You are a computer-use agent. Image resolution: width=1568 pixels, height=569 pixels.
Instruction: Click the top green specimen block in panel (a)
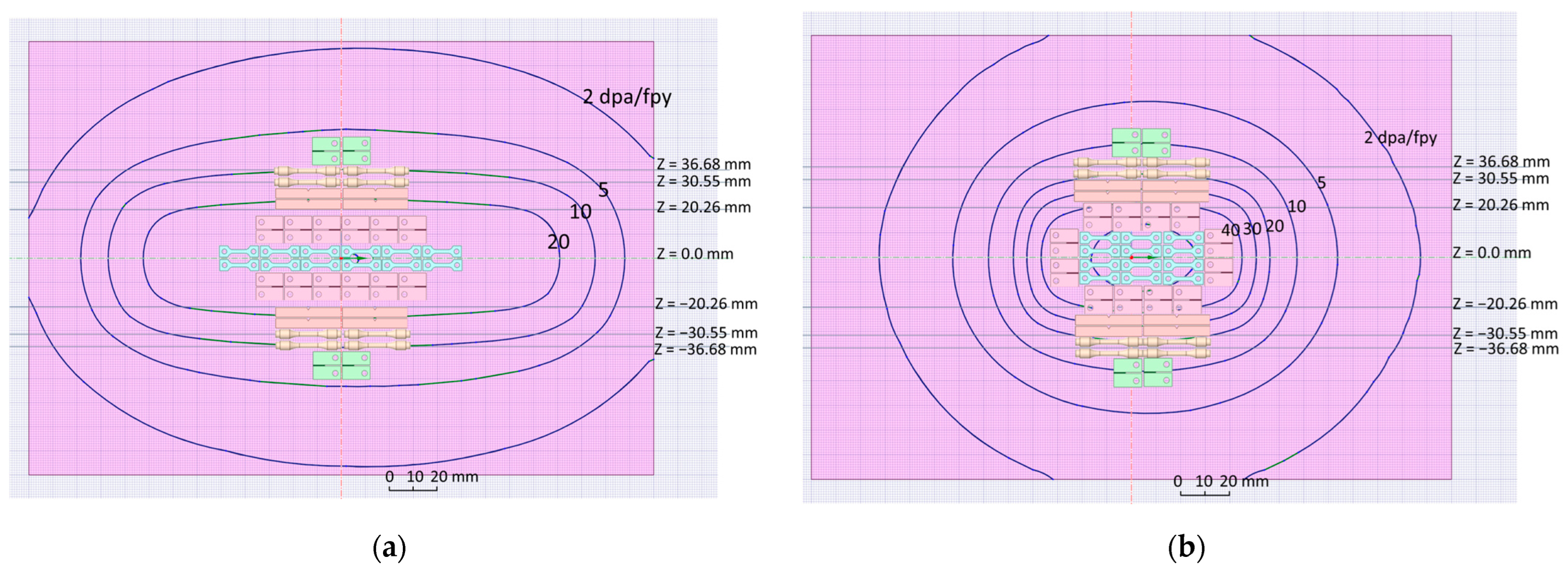click(341, 150)
